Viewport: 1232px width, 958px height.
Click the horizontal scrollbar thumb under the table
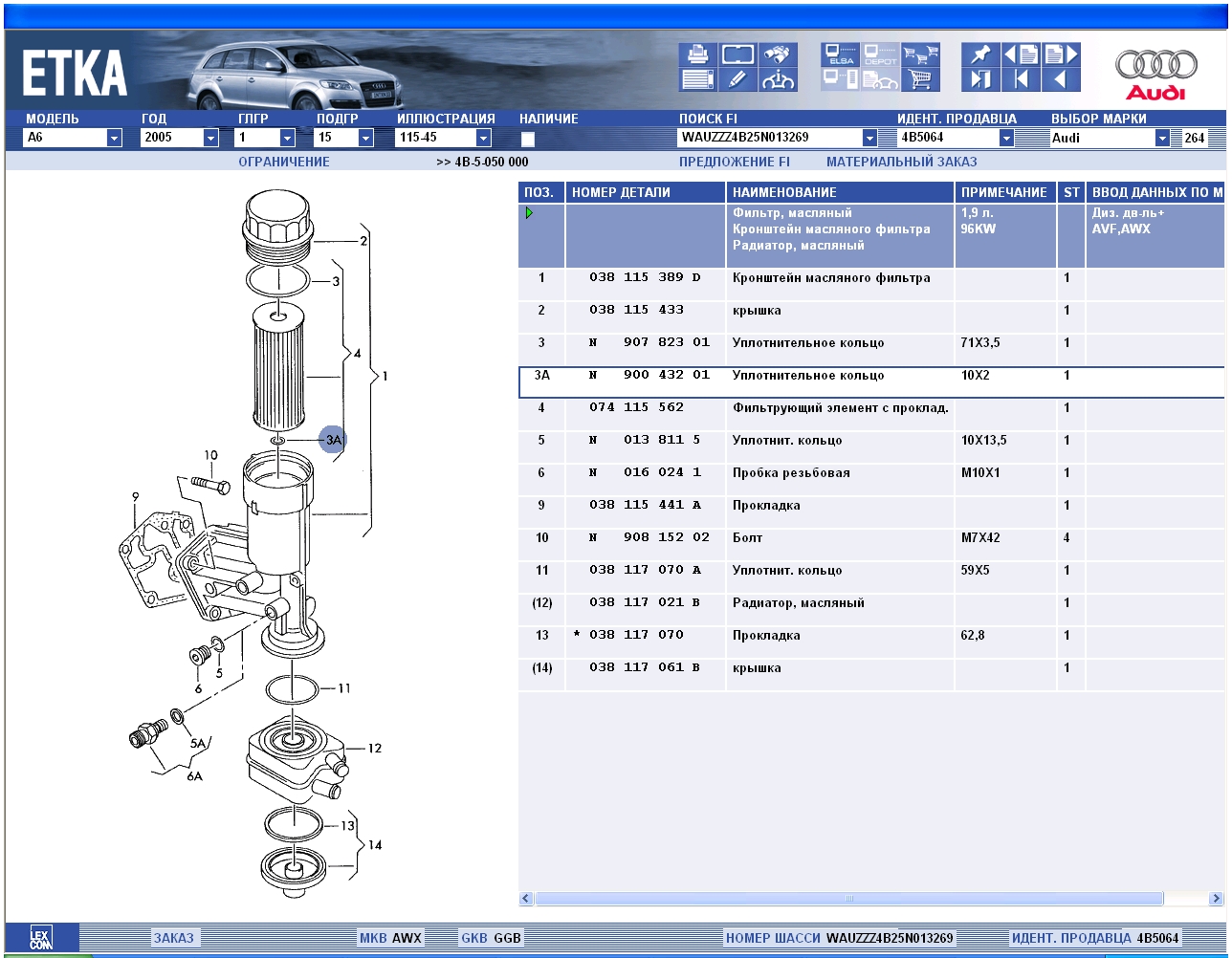tap(849, 899)
